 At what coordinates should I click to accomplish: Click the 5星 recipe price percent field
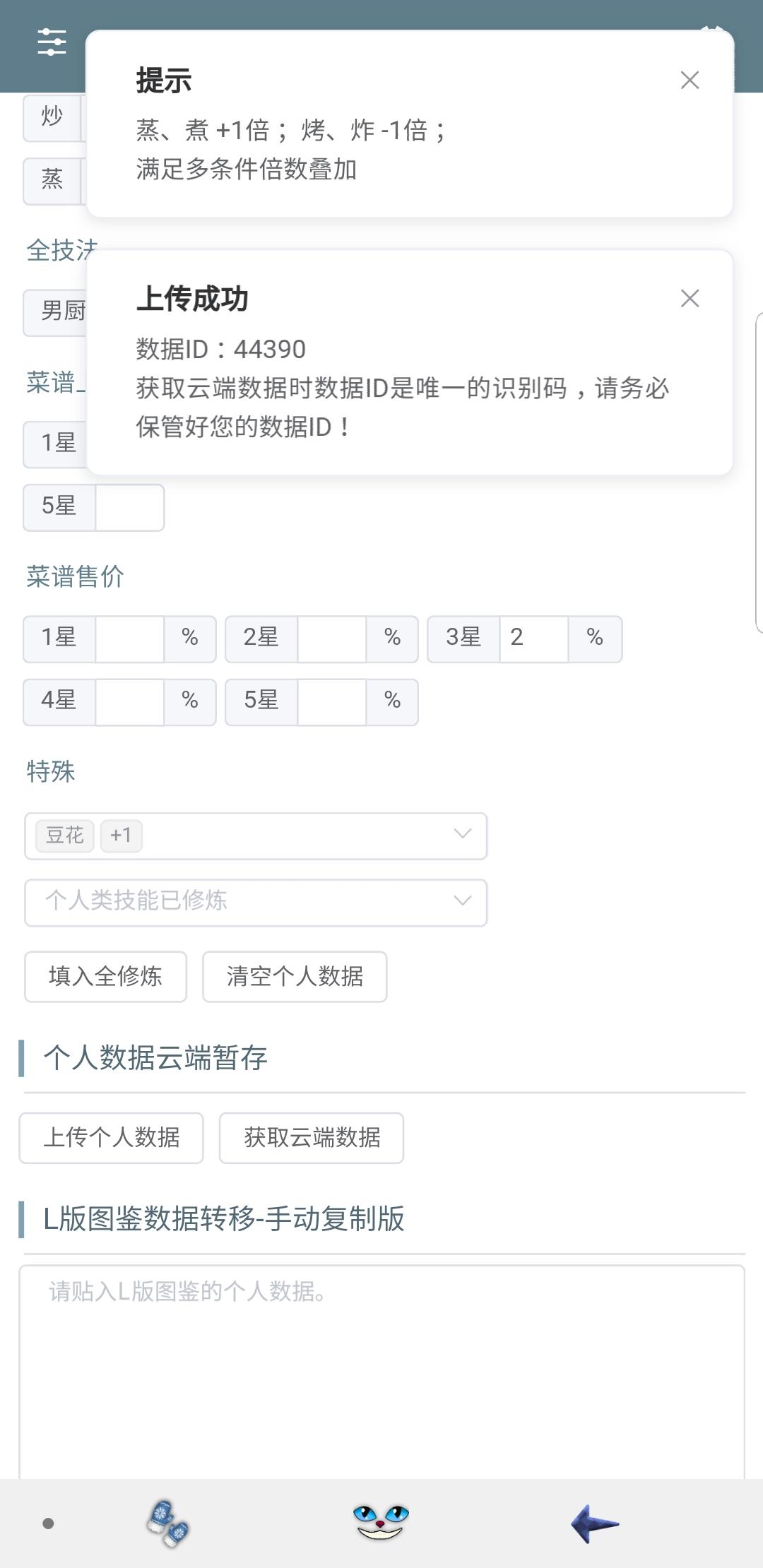point(331,701)
